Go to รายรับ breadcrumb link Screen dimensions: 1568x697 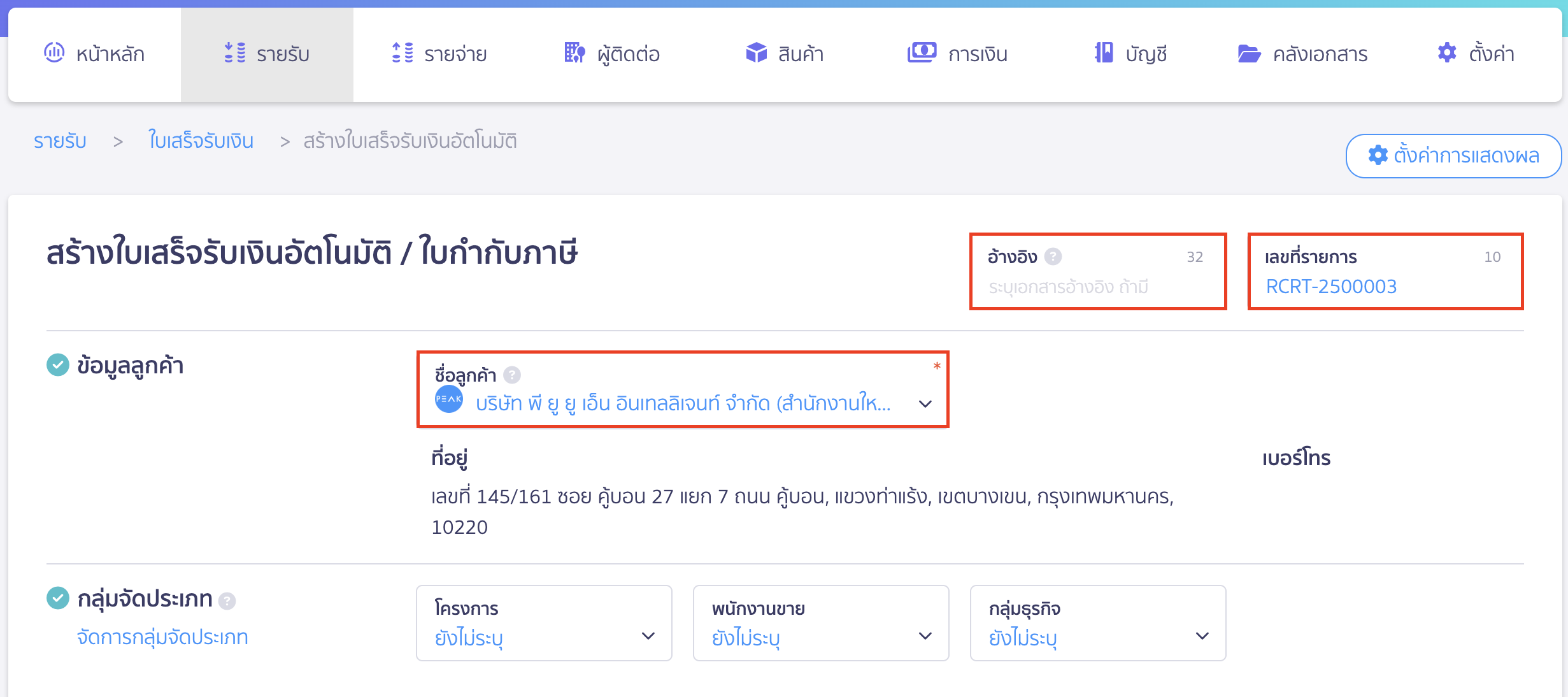61,141
